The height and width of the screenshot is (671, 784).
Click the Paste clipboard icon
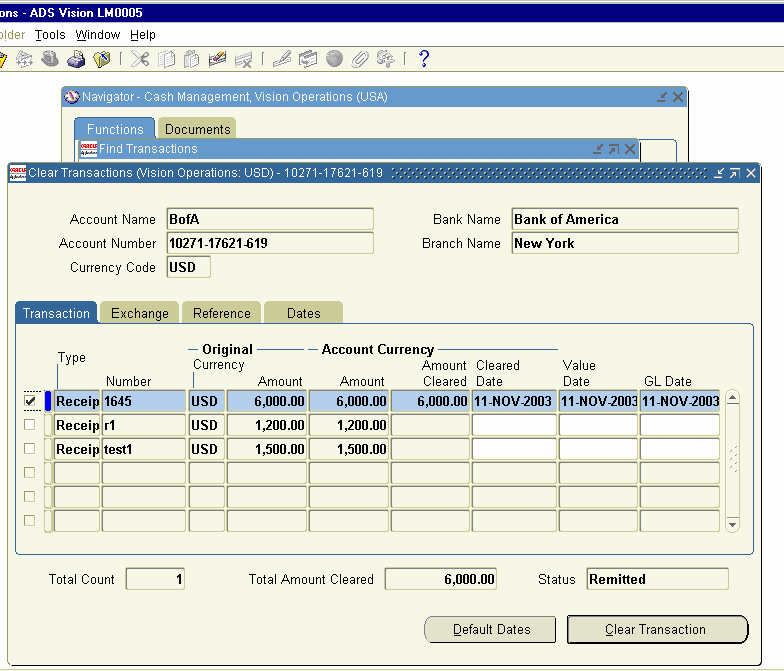(192, 59)
